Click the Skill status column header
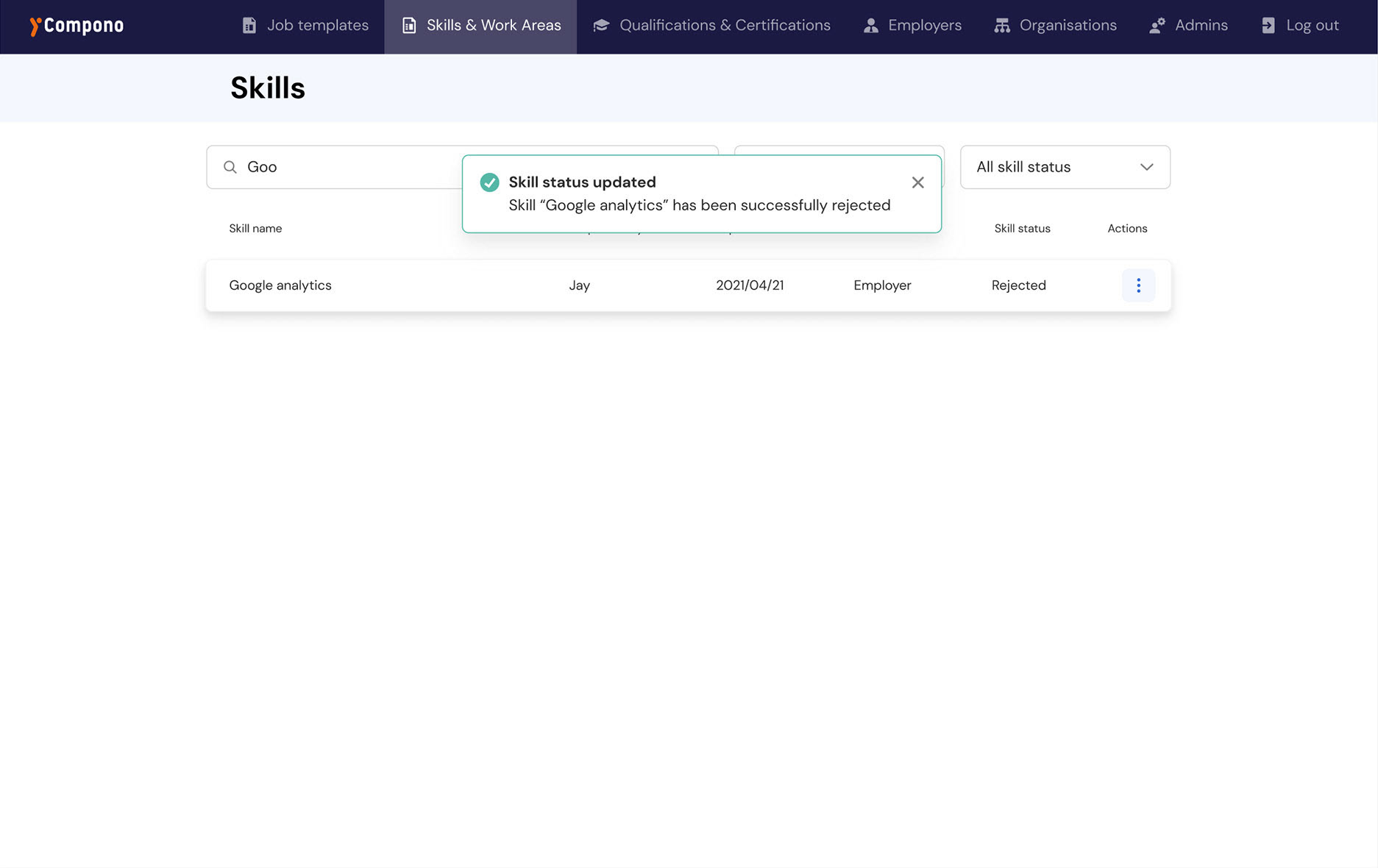 click(x=1022, y=229)
